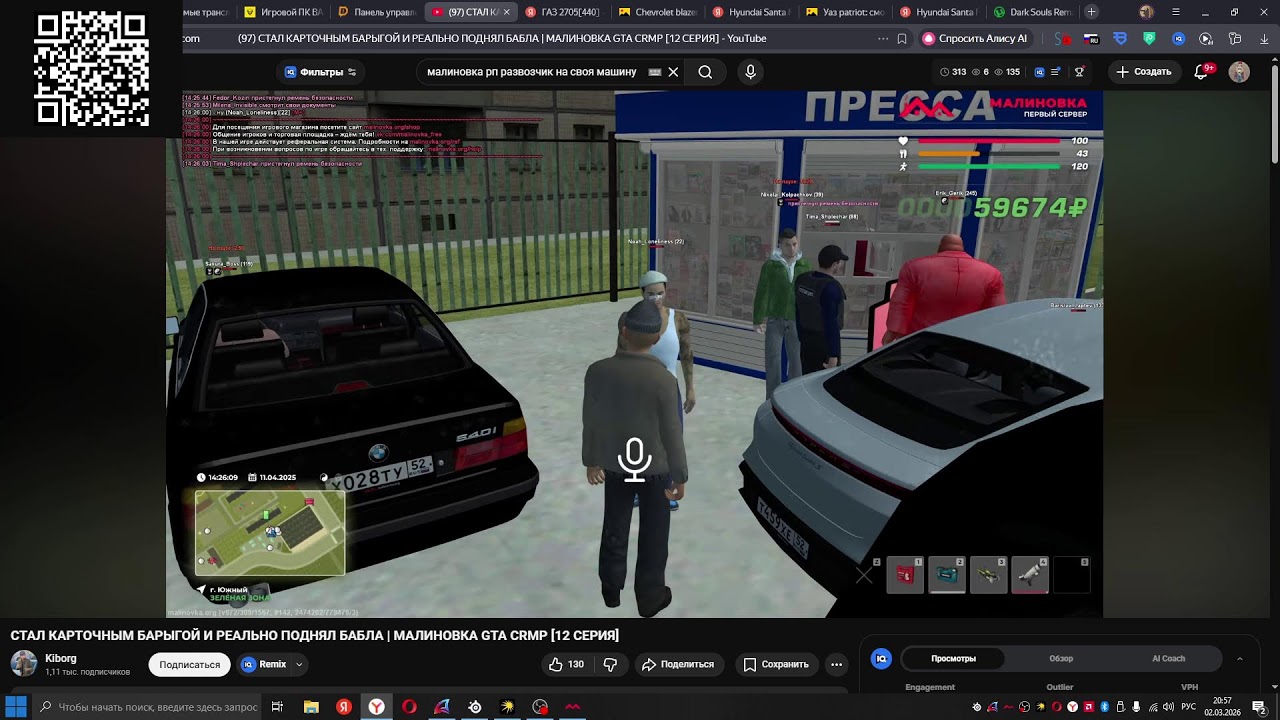
Task: Switch to the AI Coach tab
Action: coord(1168,658)
